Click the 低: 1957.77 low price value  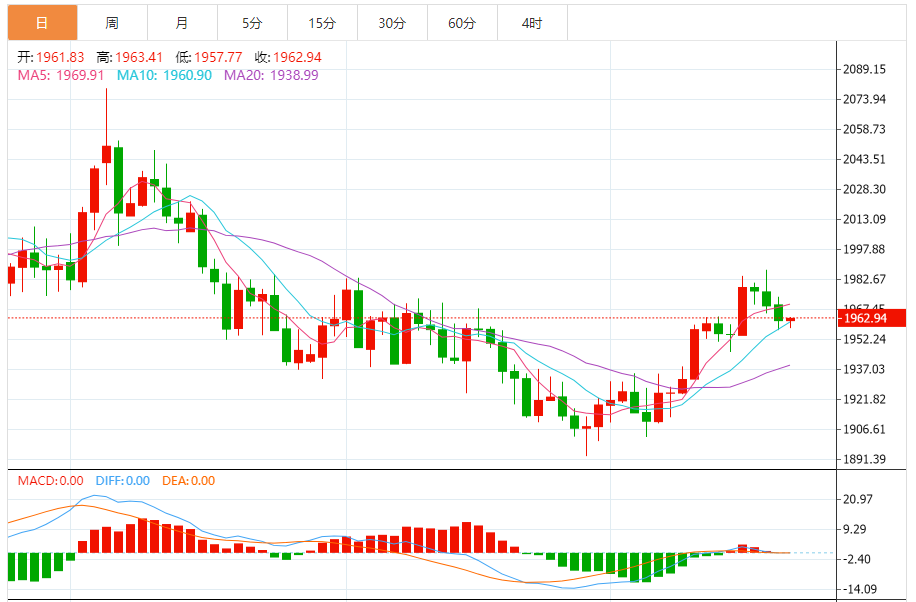209,57
